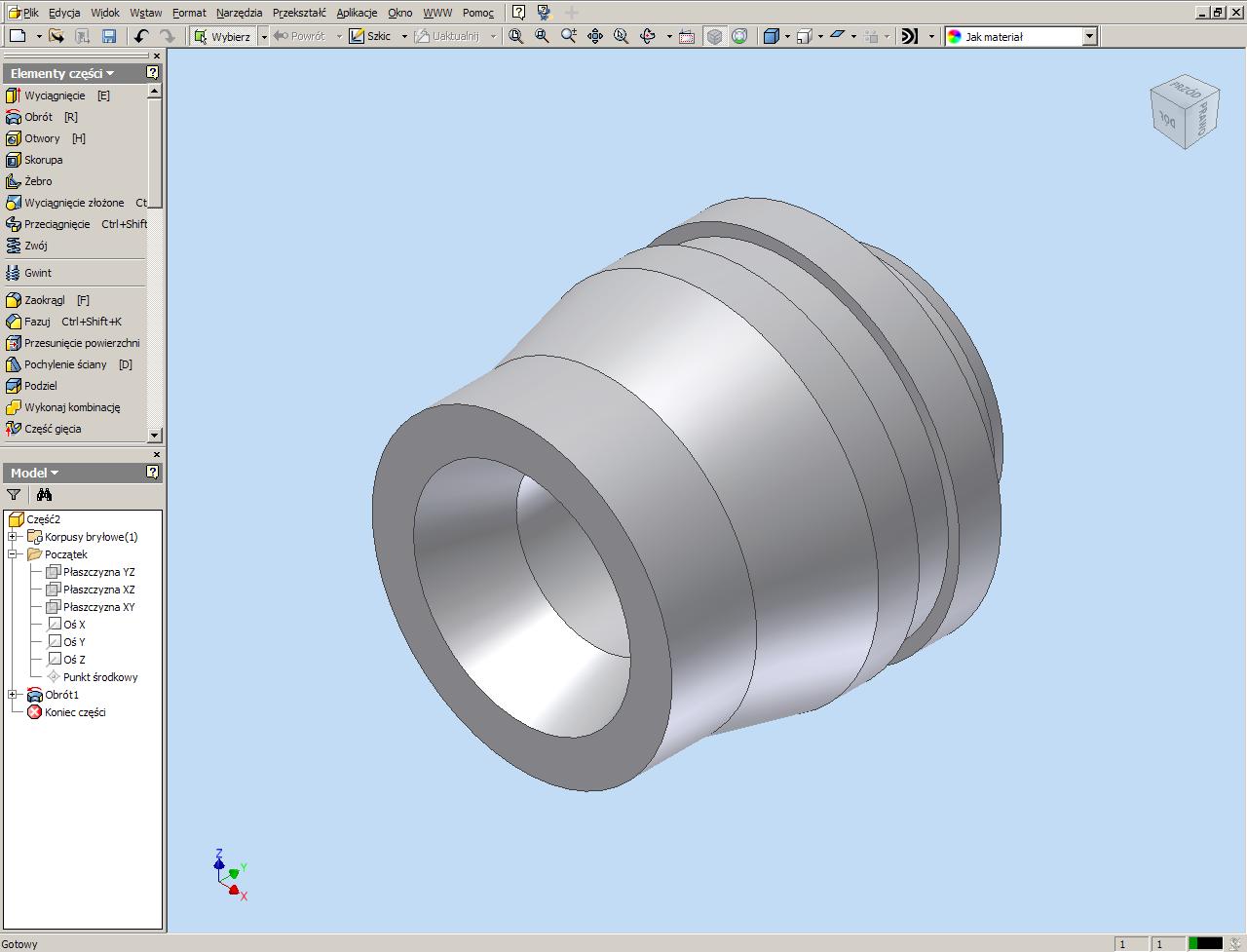Select the Żebro (rib) tool
Screen dimensions: 1247x952
[29, 181]
